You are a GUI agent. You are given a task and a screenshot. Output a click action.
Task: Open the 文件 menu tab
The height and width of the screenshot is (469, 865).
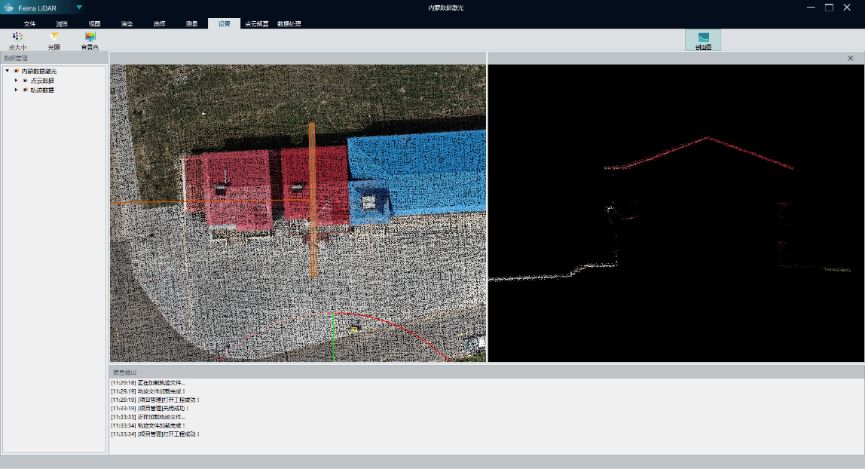click(x=29, y=23)
